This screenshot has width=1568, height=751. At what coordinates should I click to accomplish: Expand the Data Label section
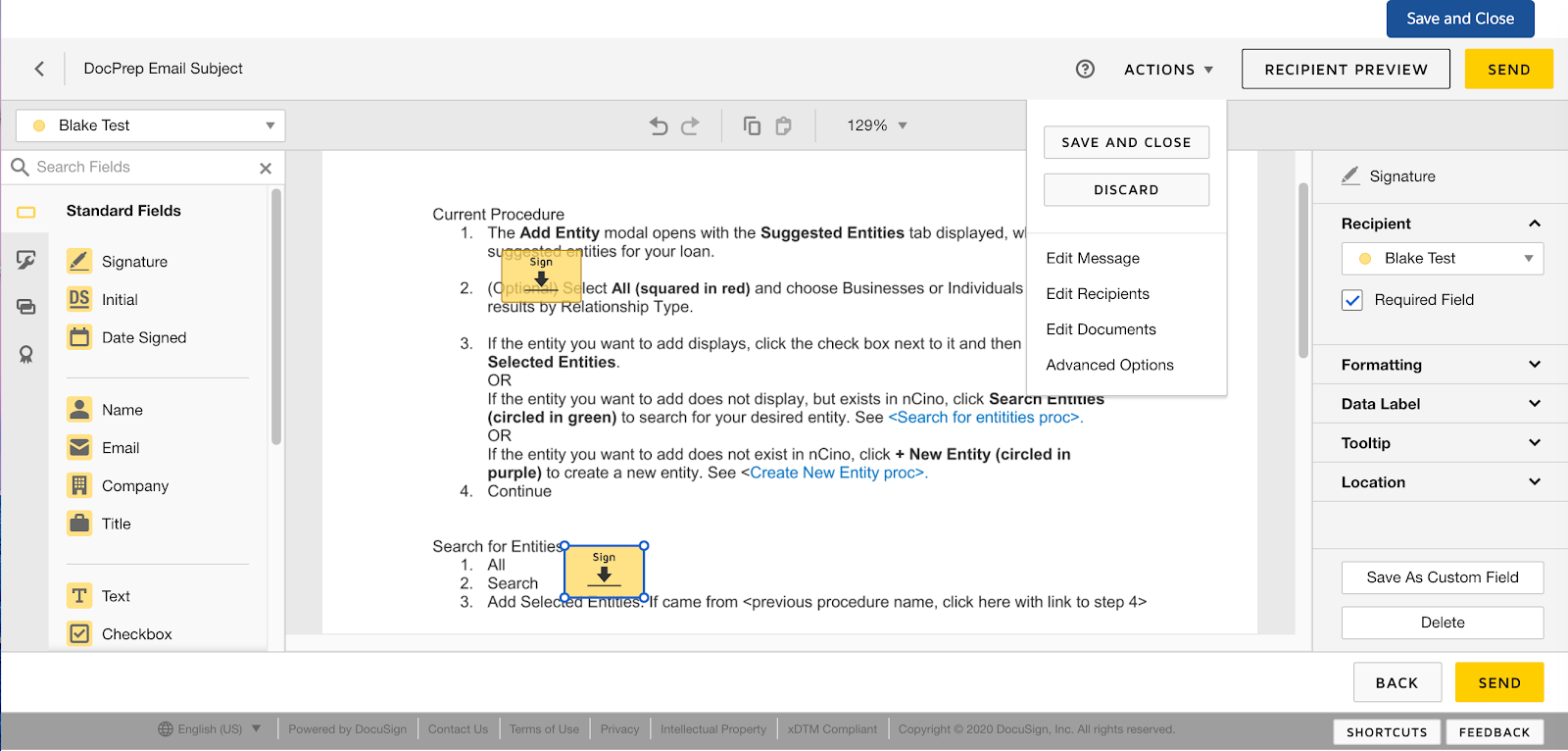pyautogui.click(x=1535, y=404)
